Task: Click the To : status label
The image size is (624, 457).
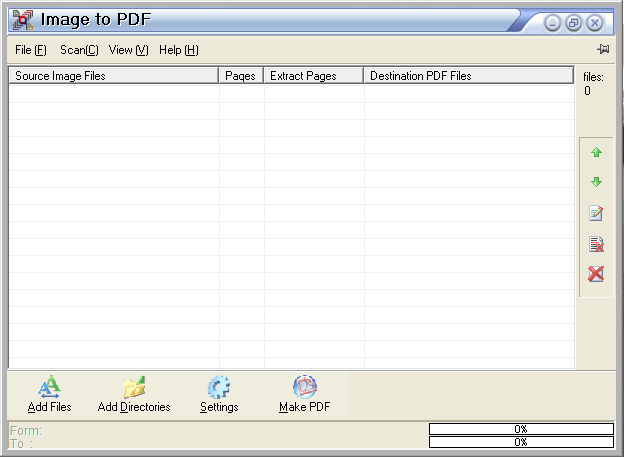Action: coord(21,443)
